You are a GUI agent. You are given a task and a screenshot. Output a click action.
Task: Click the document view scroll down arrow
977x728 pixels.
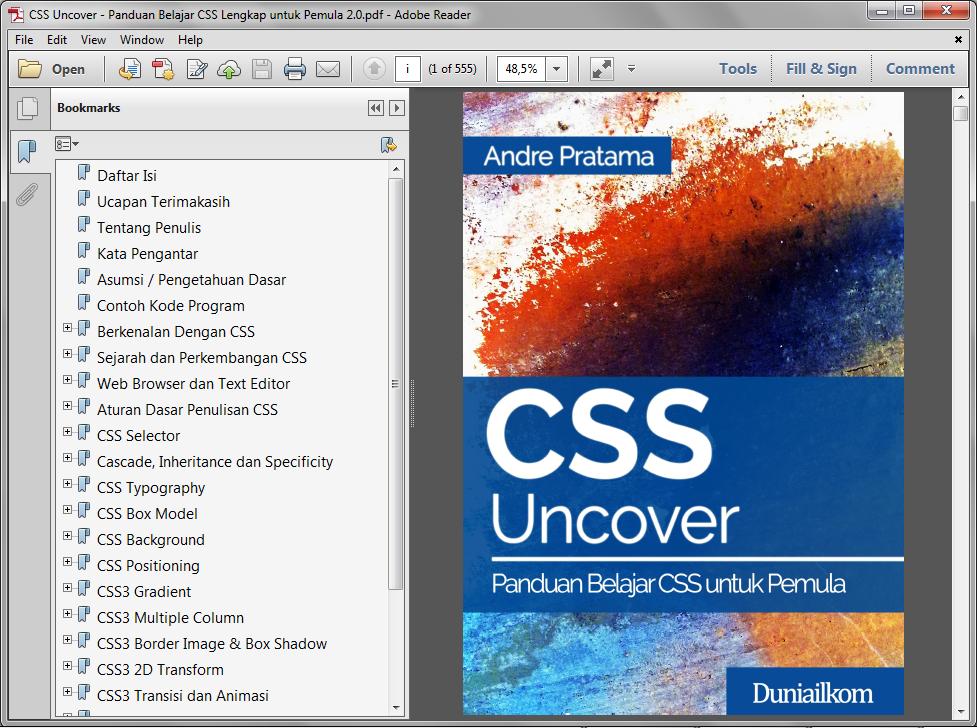click(960, 712)
